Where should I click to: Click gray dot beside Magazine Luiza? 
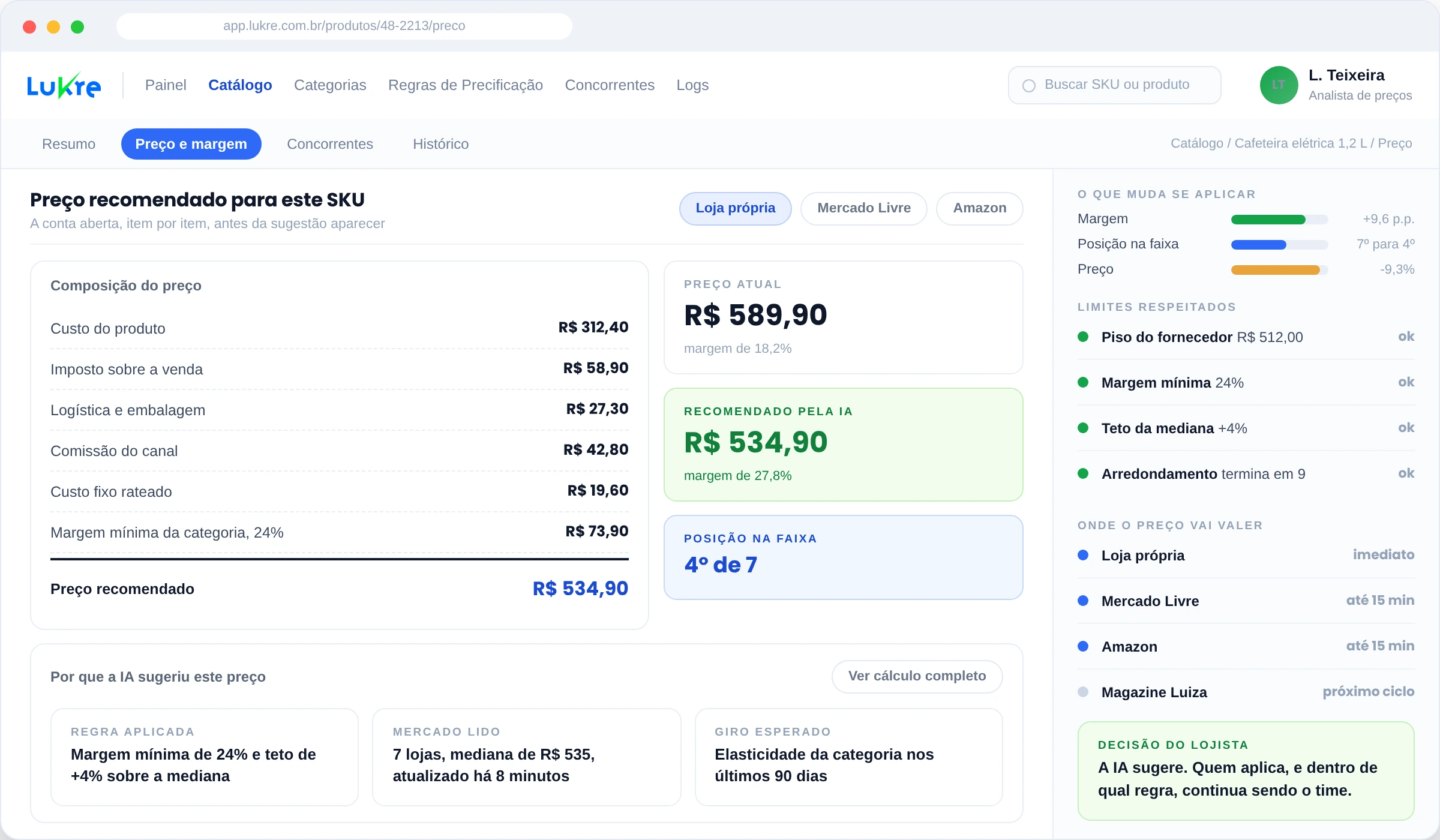[1083, 692]
